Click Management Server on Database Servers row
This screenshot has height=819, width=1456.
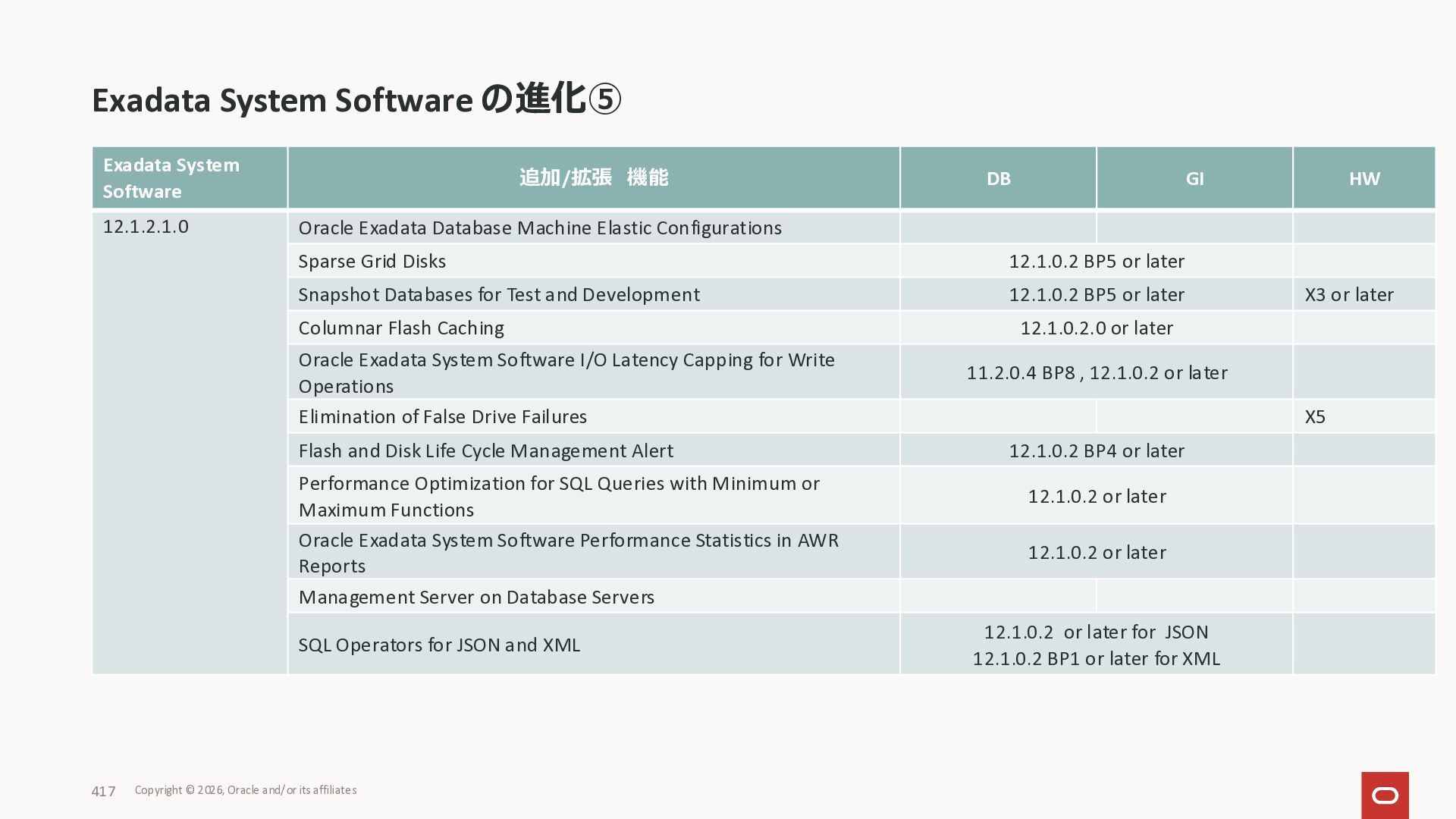click(475, 598)
